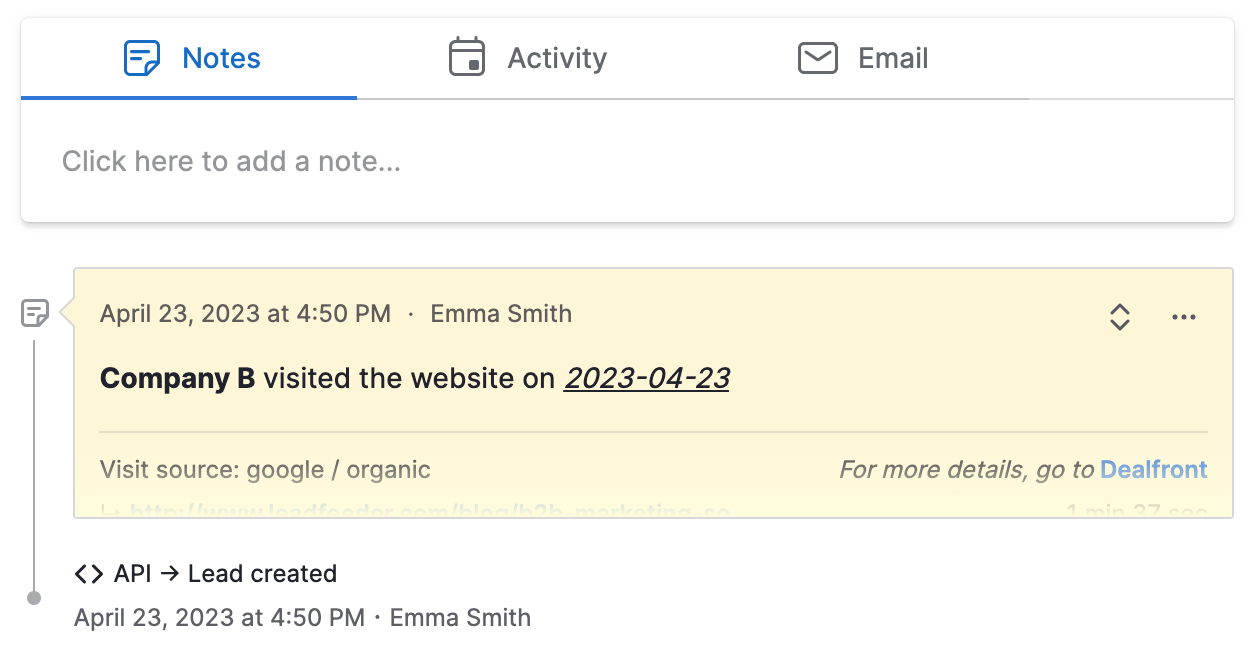
Task: Click the Notes tab icon
Action: 141,58
